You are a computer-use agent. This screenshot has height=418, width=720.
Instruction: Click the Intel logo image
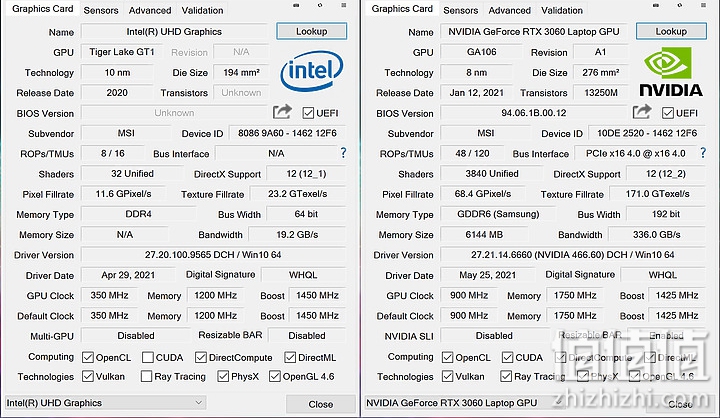(312, 71)
